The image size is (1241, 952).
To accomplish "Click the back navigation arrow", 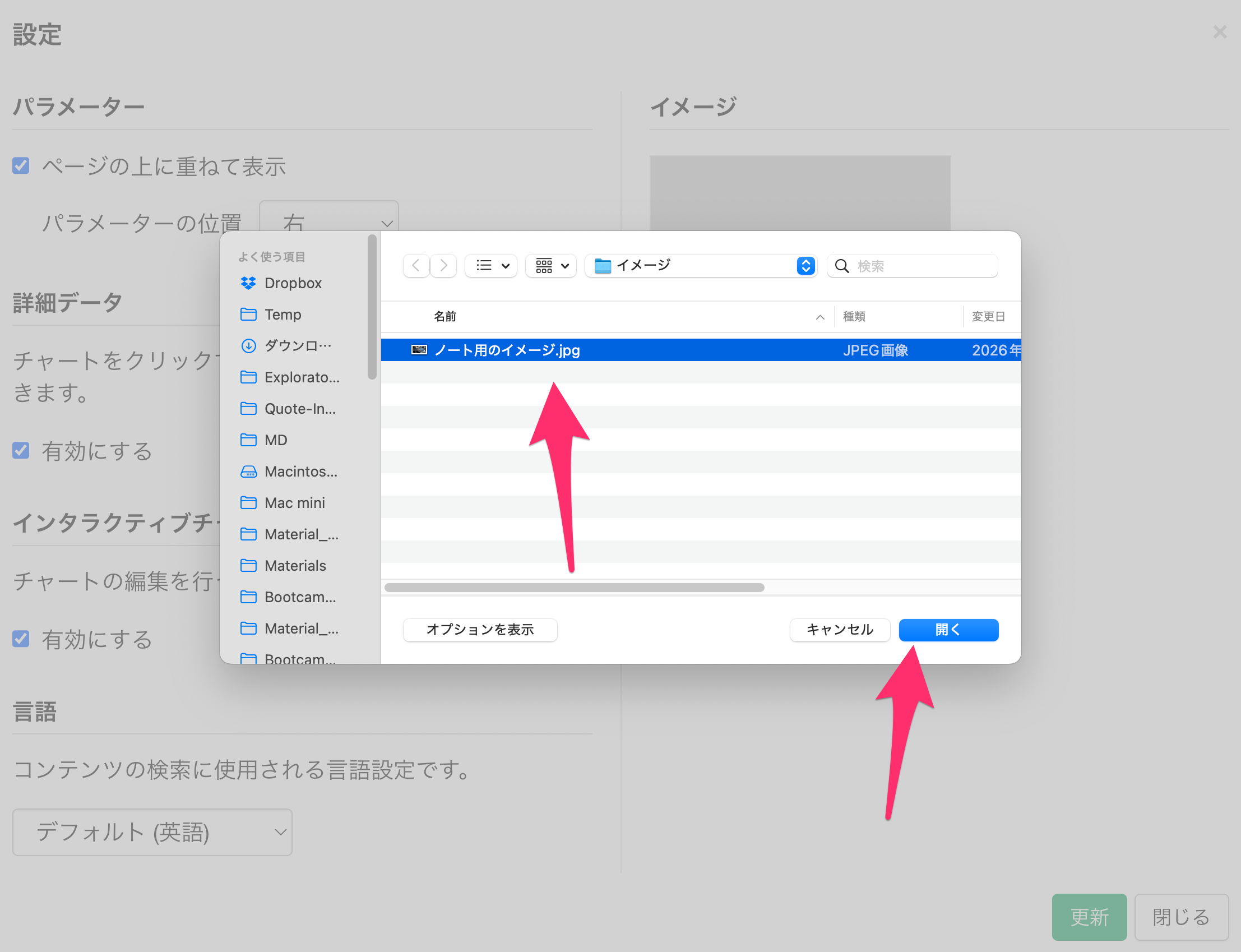I will point(416,265).
